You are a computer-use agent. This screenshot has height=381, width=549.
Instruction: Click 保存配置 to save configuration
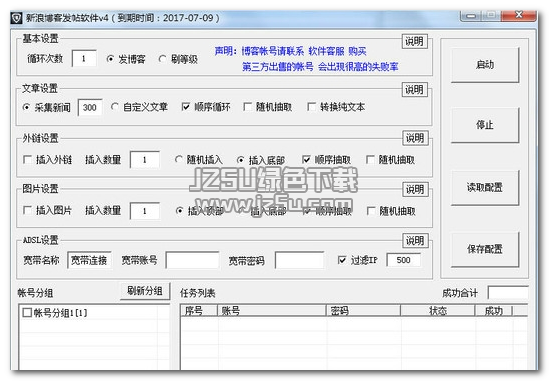[x=485, y=249]
